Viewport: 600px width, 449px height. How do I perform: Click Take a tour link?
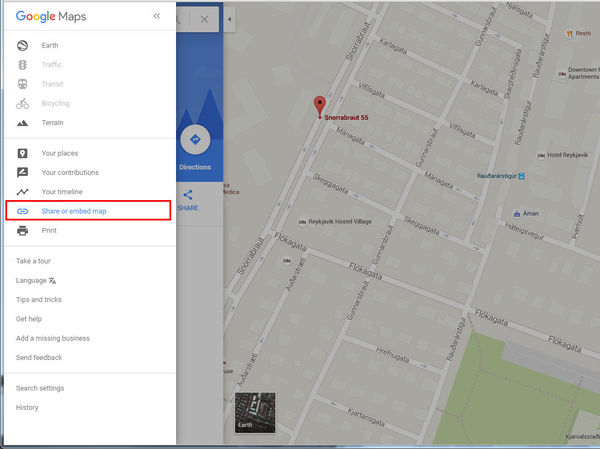(33, 261)
